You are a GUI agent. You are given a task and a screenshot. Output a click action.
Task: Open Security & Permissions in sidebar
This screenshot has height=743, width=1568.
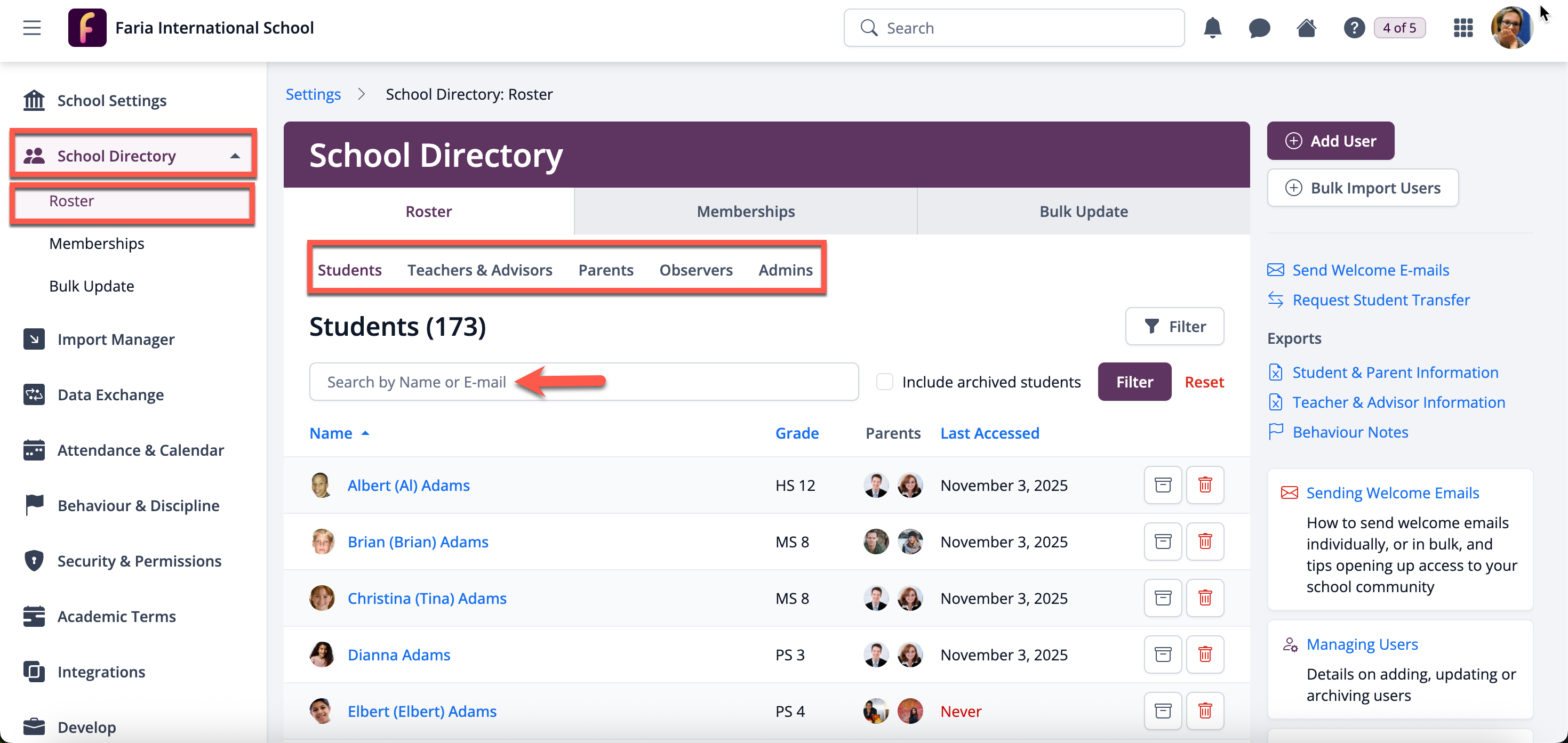click(139, 560)
